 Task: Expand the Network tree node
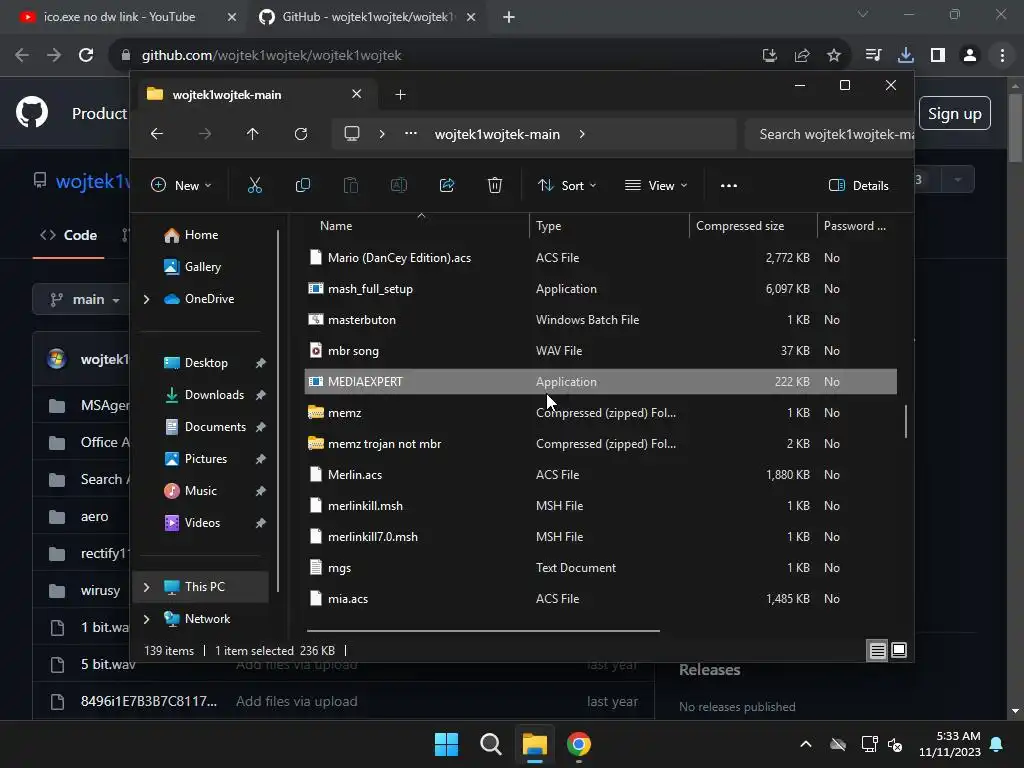(x=147, y=619)
